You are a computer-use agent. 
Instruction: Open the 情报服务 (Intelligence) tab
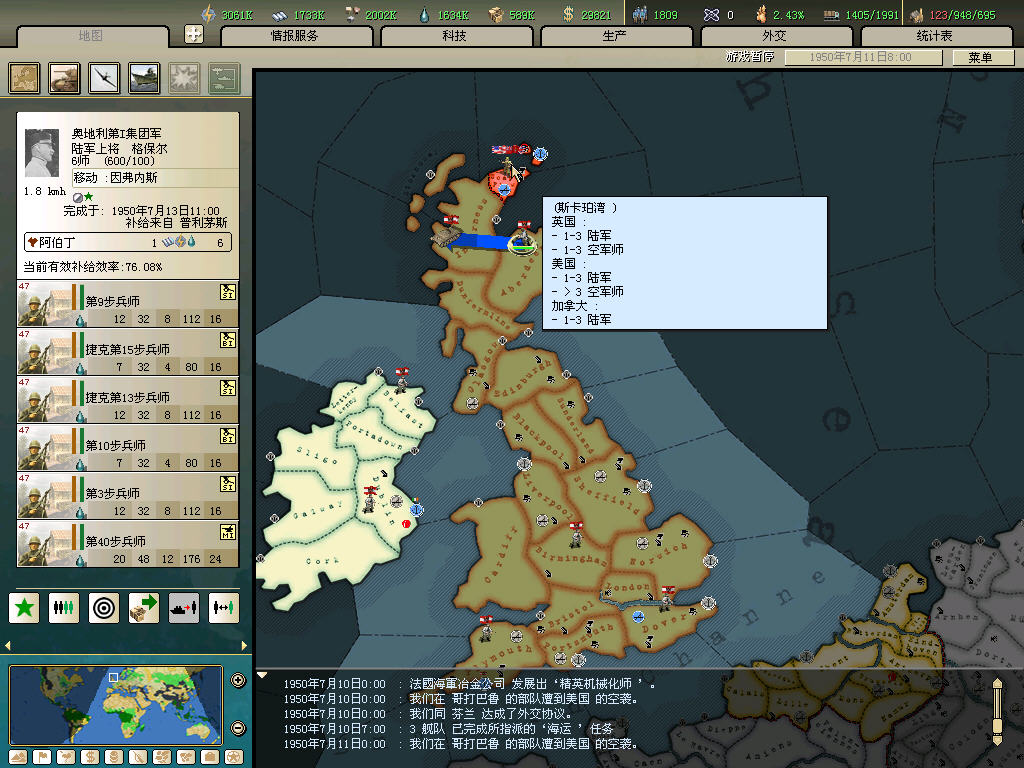295,36
